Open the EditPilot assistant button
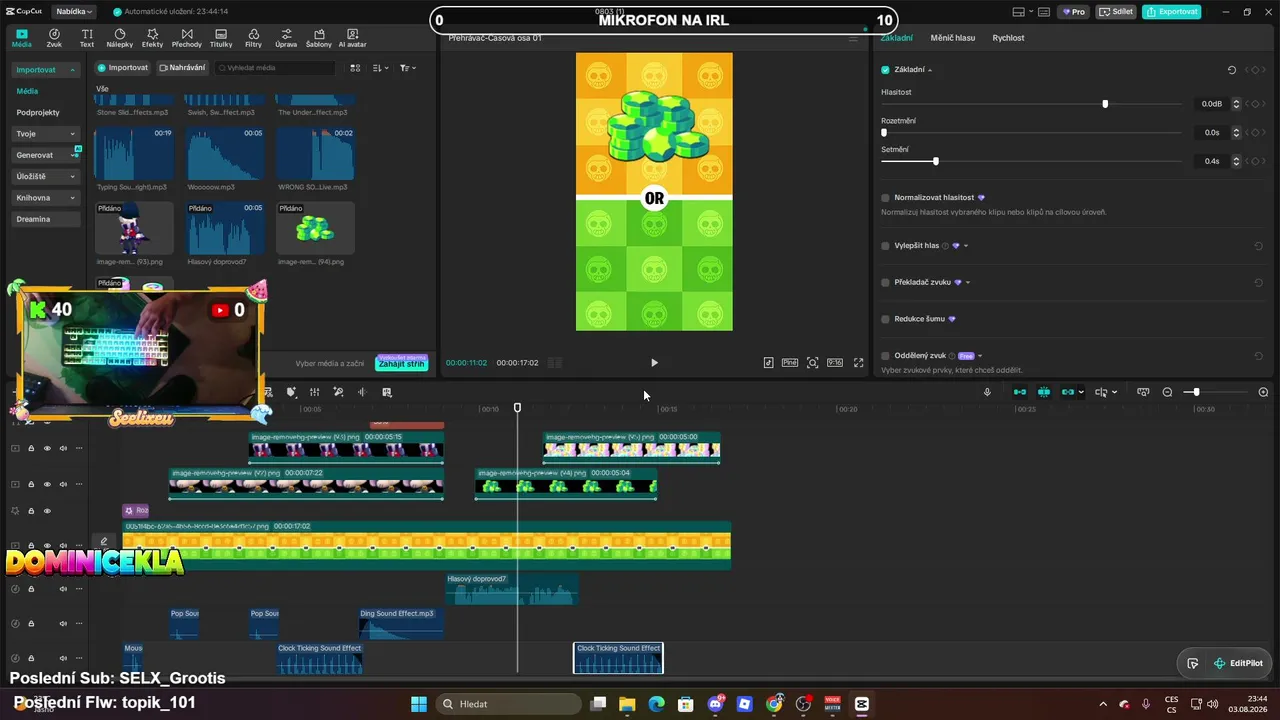This screenshot has width=1280, height=720. 1238,663
